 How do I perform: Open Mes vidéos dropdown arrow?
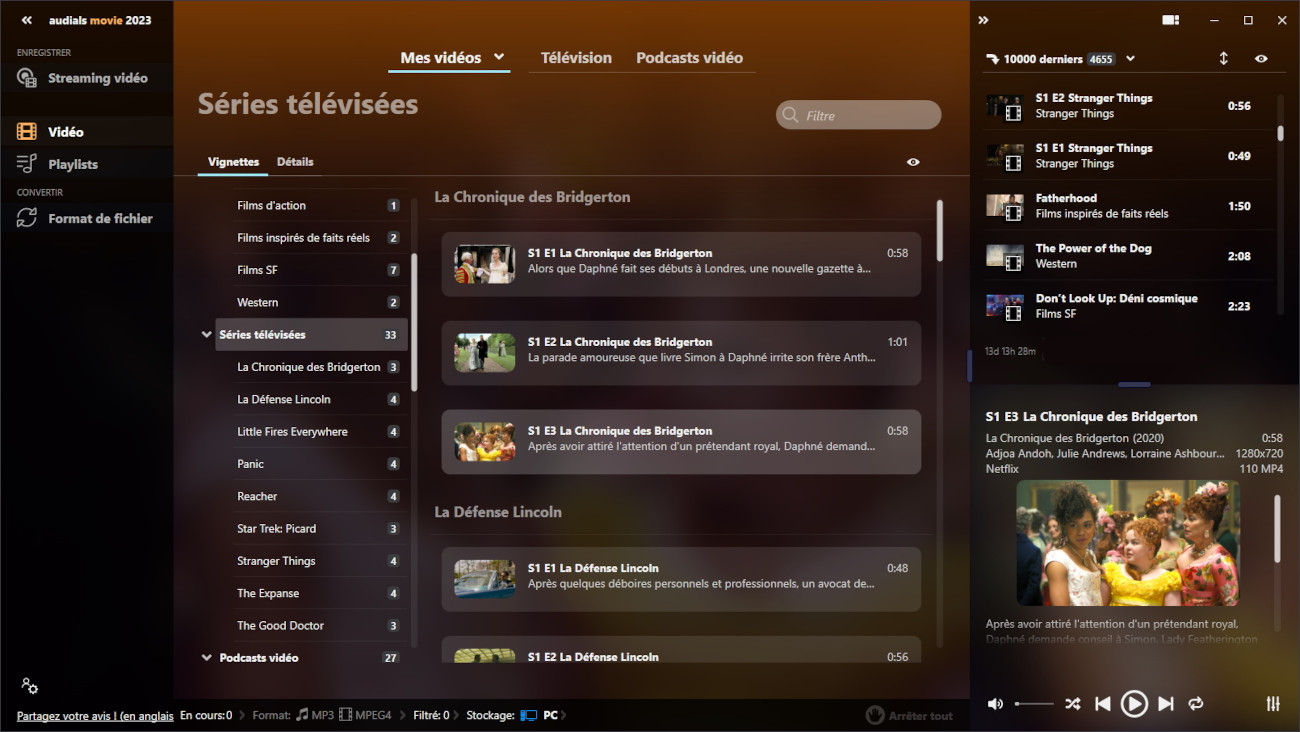tap(499, 57)
